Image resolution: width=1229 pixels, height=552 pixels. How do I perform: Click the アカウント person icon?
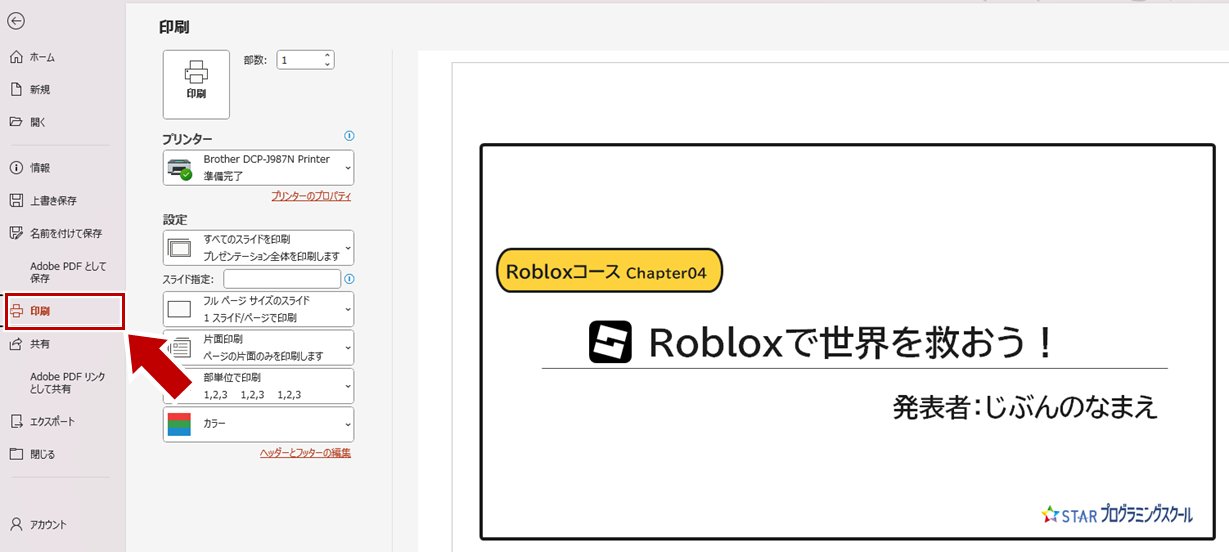(16, 524)
